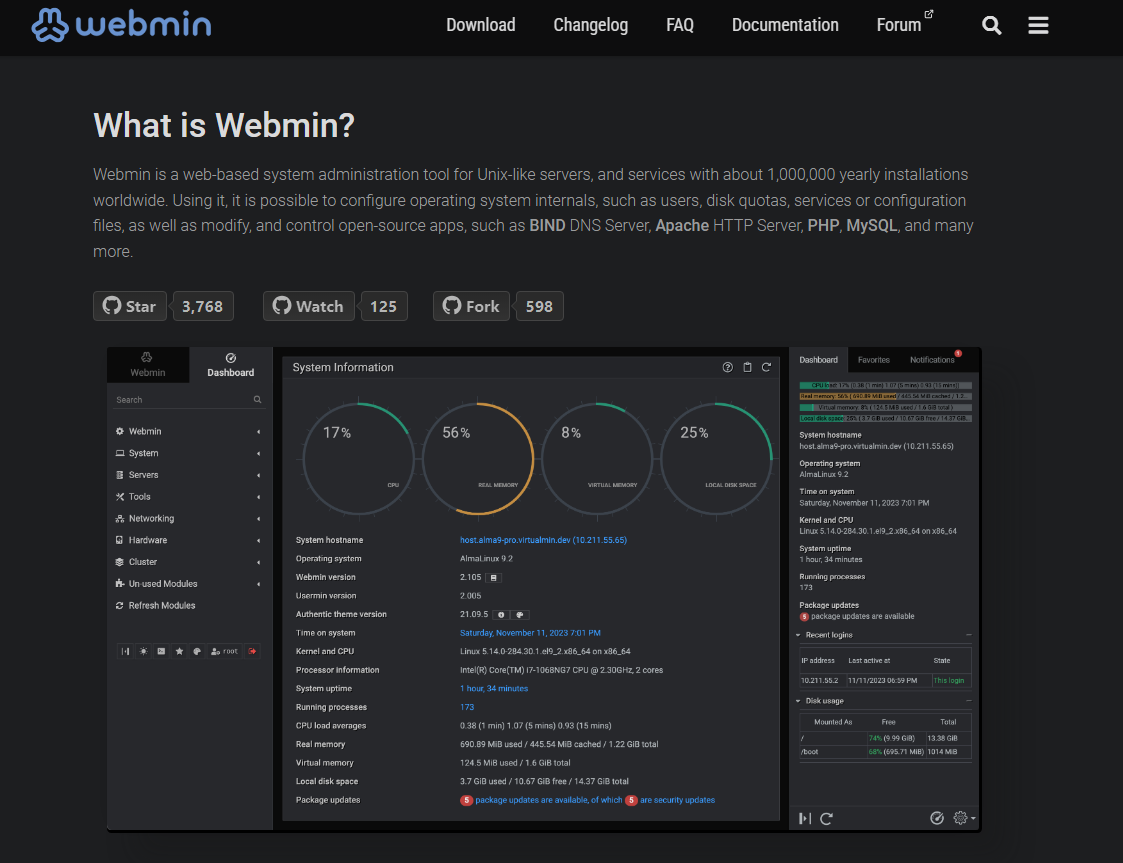This screenshot has width=1123, height=863.
Task: Open Documentation from the top navigation
Action: 785,25
